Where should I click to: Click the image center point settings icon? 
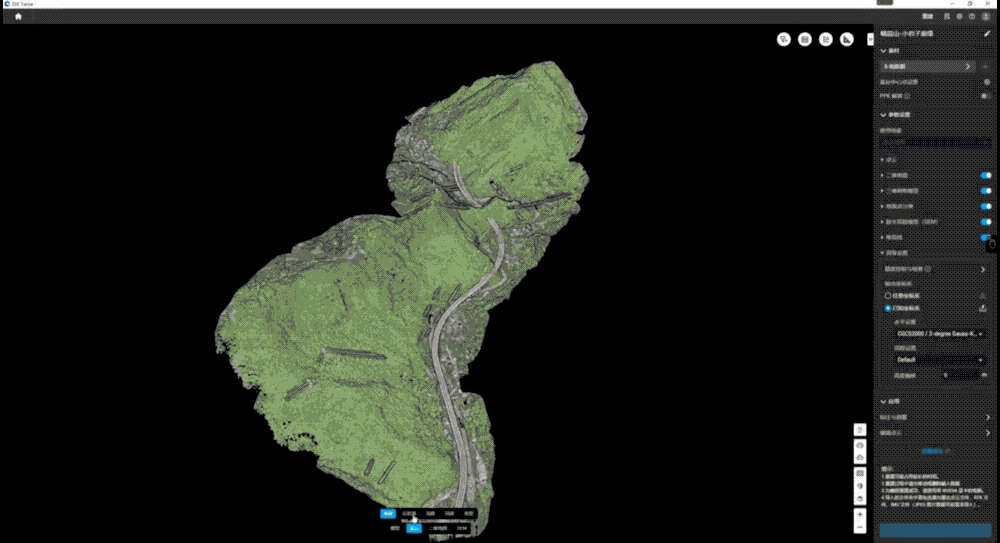987,82
